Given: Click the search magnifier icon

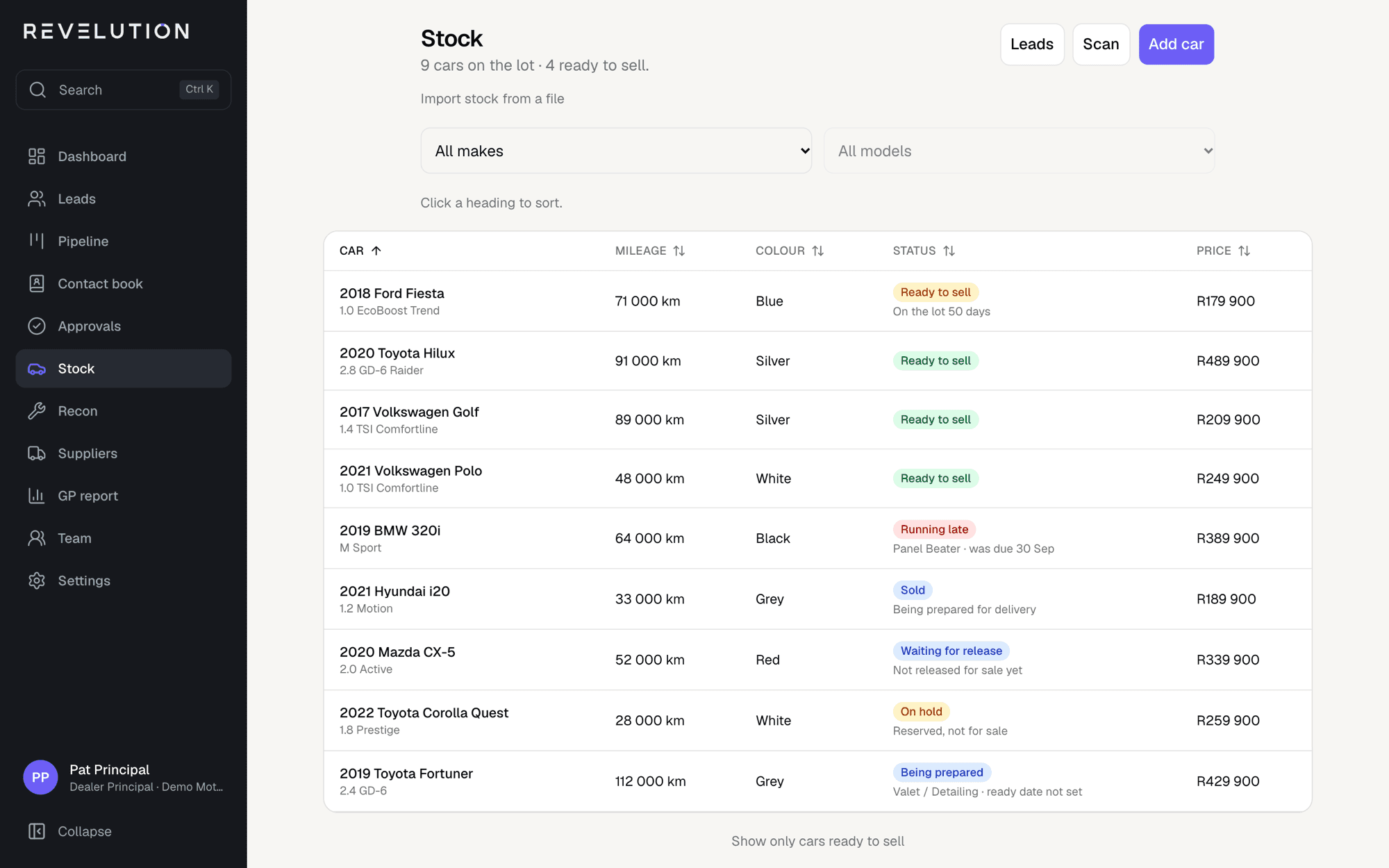Looking at the screenshot, I should 38,90.
